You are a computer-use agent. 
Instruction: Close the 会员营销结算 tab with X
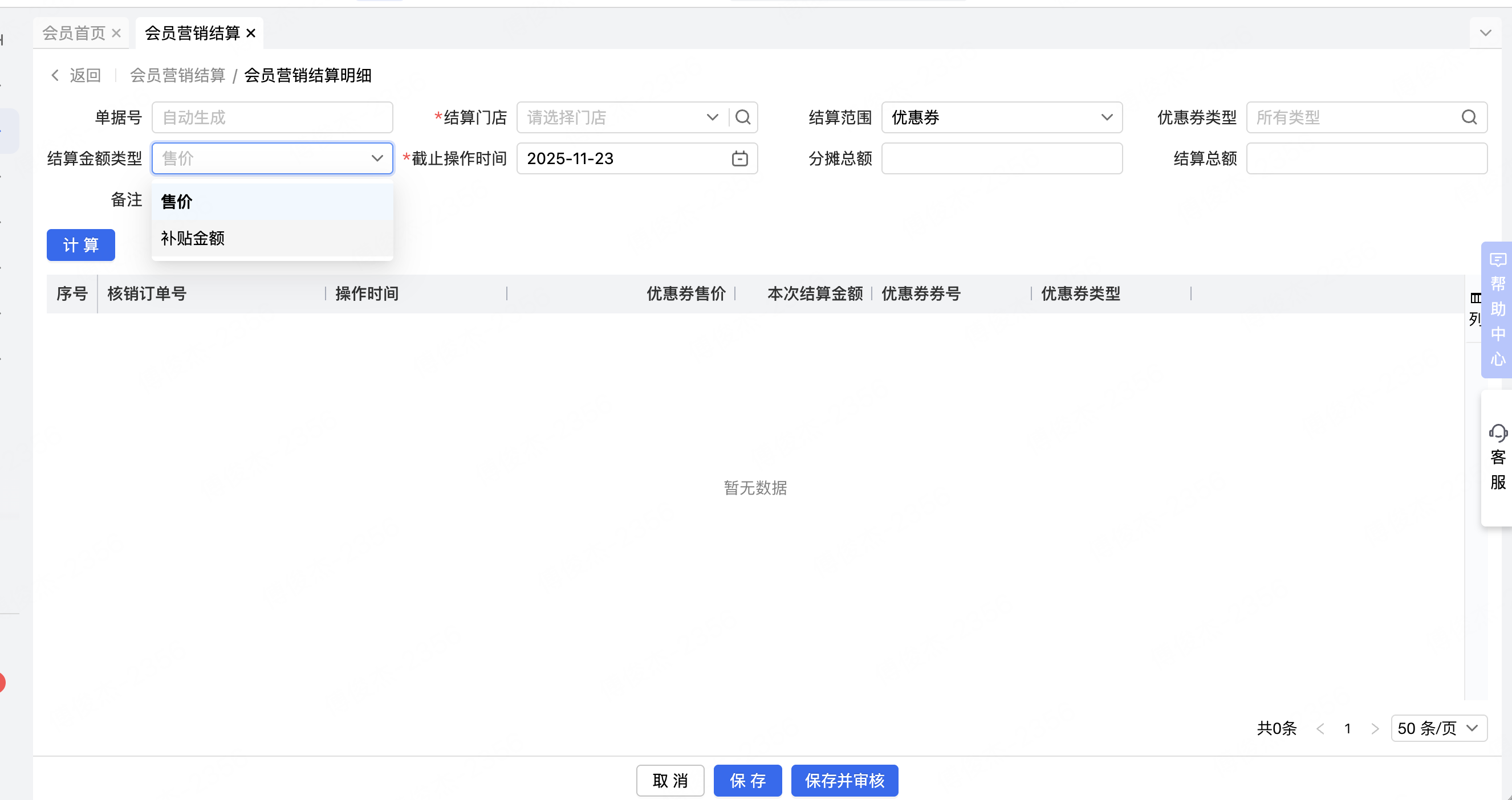(x=251, y=33)
